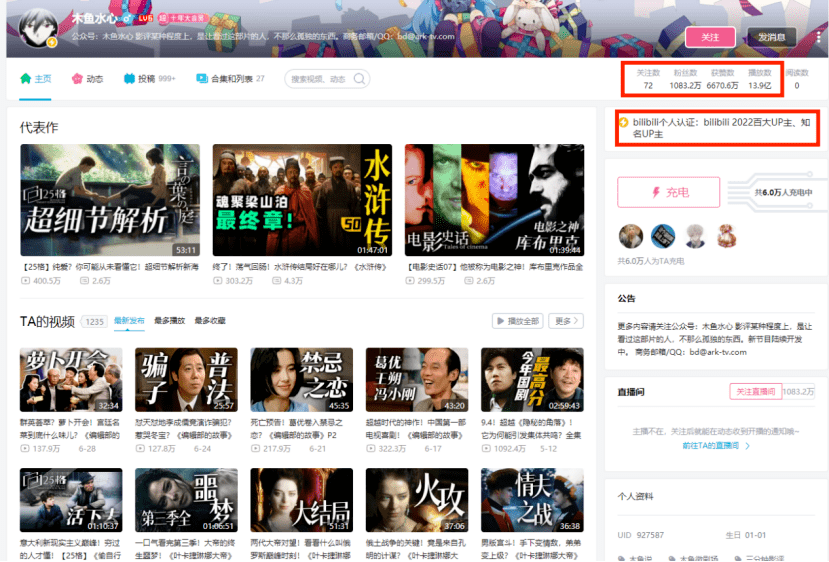Sort videos by 最多播放
Image resolution: width=829 pixels, height=562 pixels.
tap(169, 320)
